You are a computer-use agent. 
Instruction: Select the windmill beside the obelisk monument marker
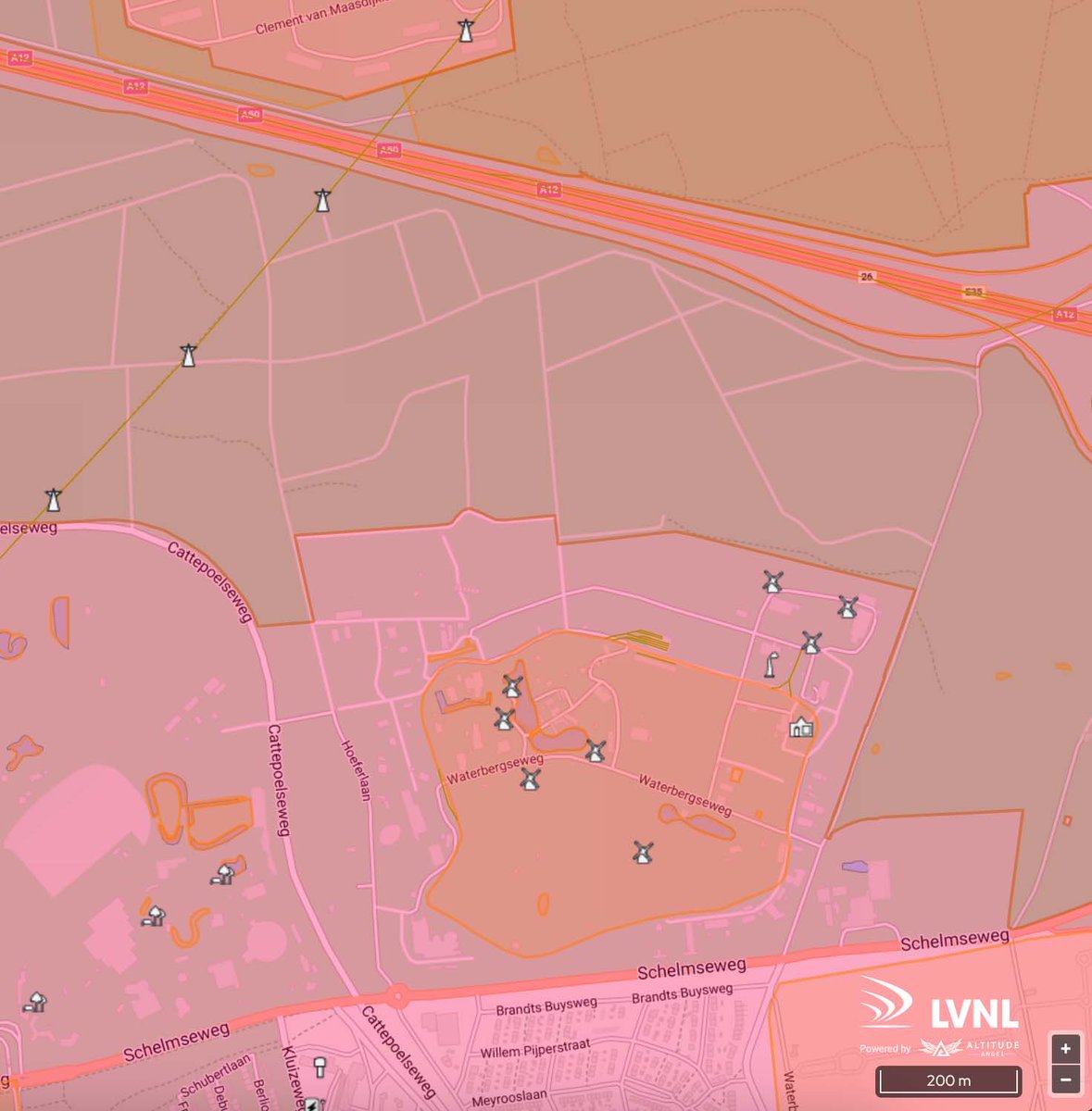[811, 643]
